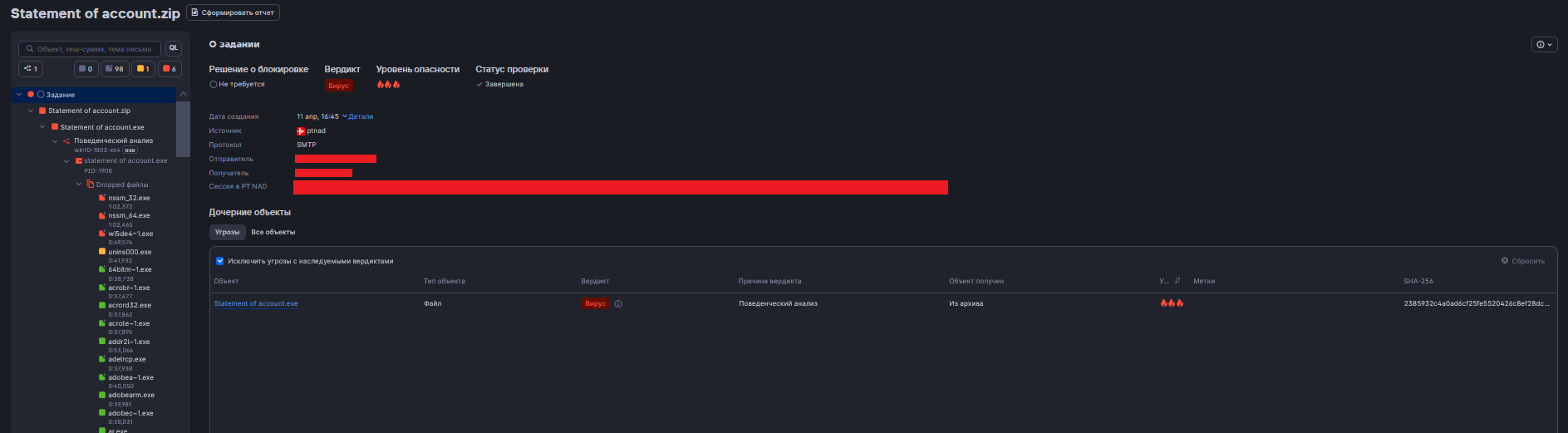Click the scrollbar up arrow in tree panel
The height and width of the screenshot is (433, 1568).
tap(184, 94)
